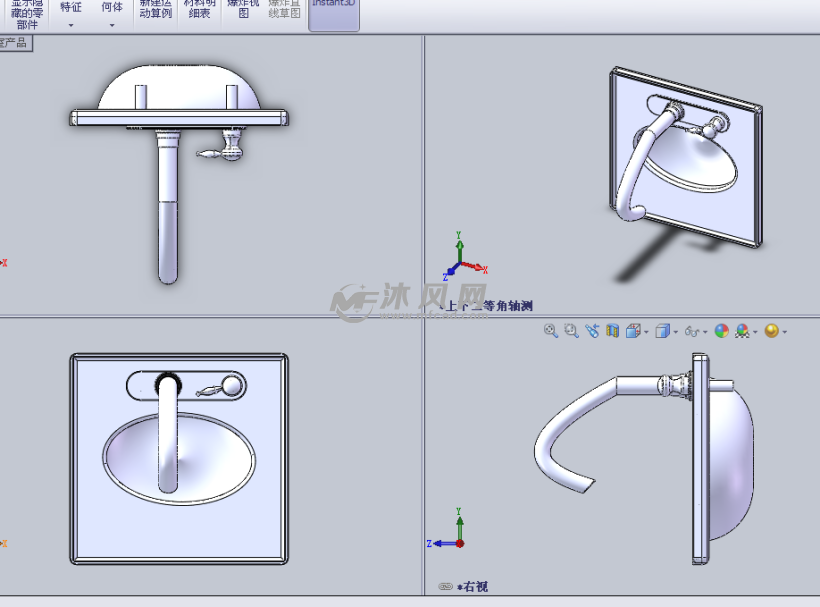Expand the Hide/Show Items dropdown arrow
Image resolution: width=820 pixels, height=607 pixels.
click(705, 332)
